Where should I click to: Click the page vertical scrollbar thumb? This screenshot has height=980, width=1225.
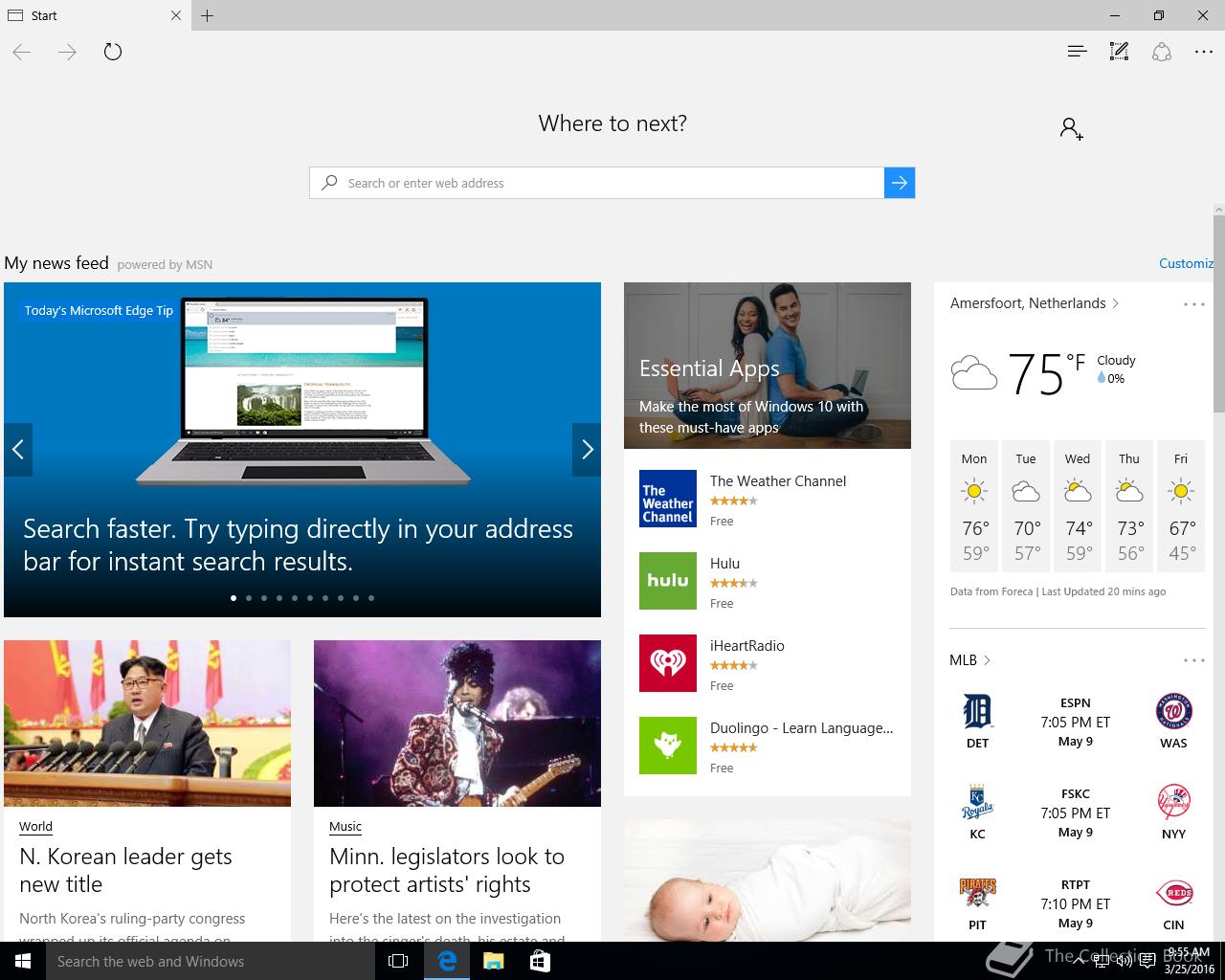click(1219, 314)
